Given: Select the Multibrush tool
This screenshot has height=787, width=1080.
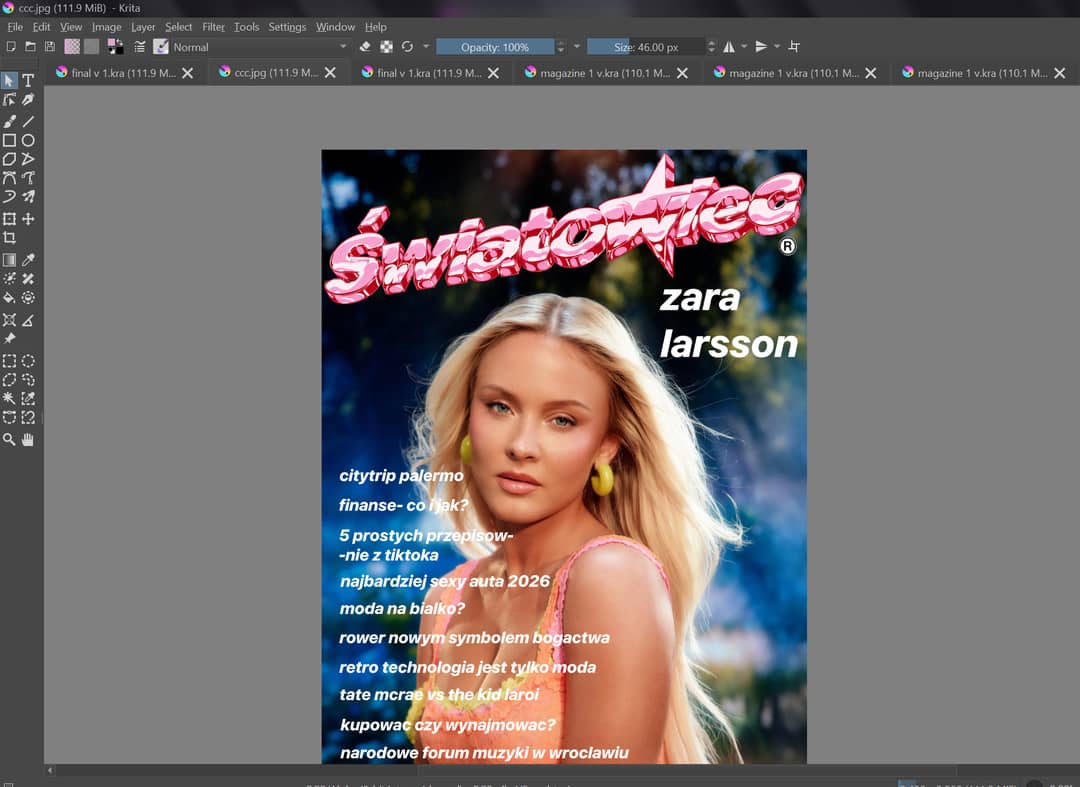Looking at the screenshot, I should click(28, 196).
